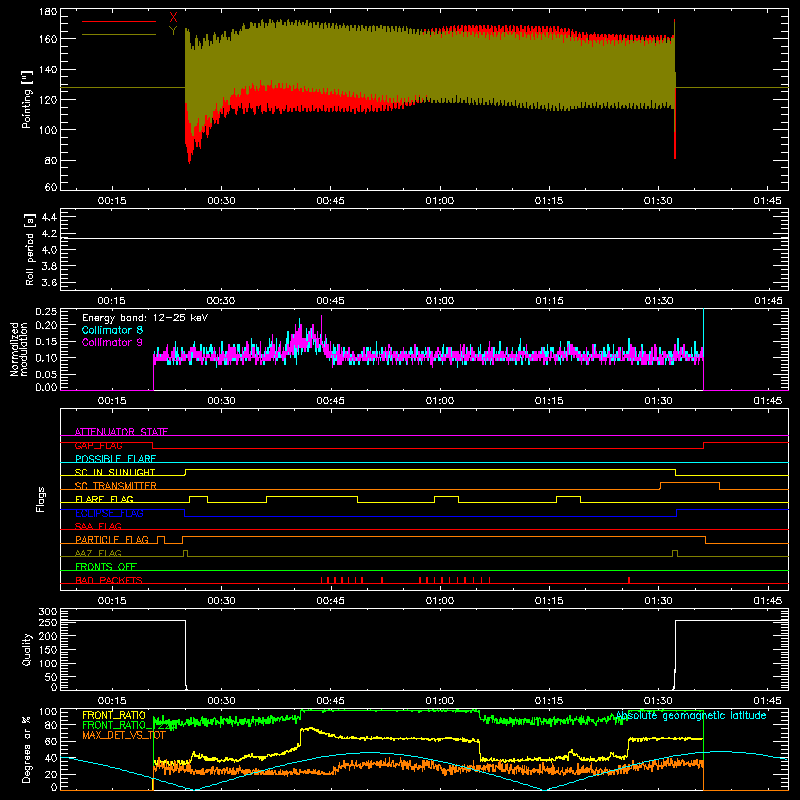The width and height of the screenshot is (800, 800).
Task: Click the SAA_FLAG label
Action: 98,526
